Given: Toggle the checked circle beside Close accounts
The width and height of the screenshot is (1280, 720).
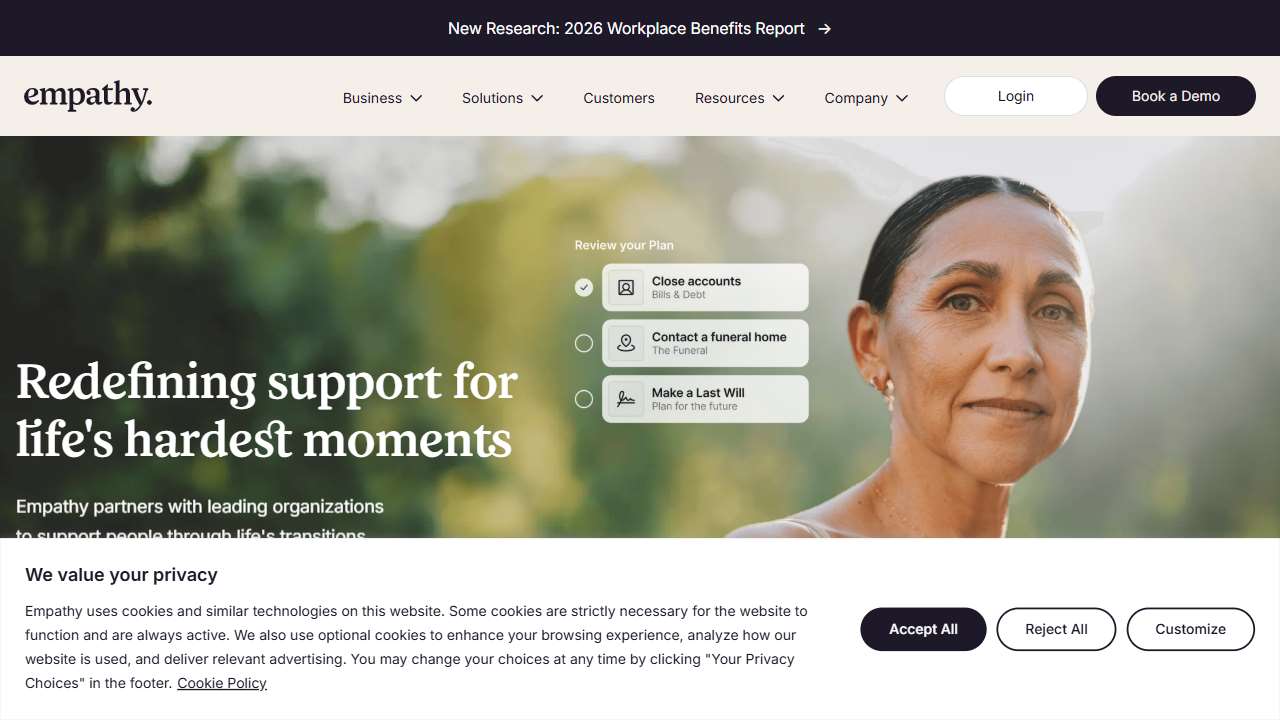Looking at the screenshot, I should (584, 288).
